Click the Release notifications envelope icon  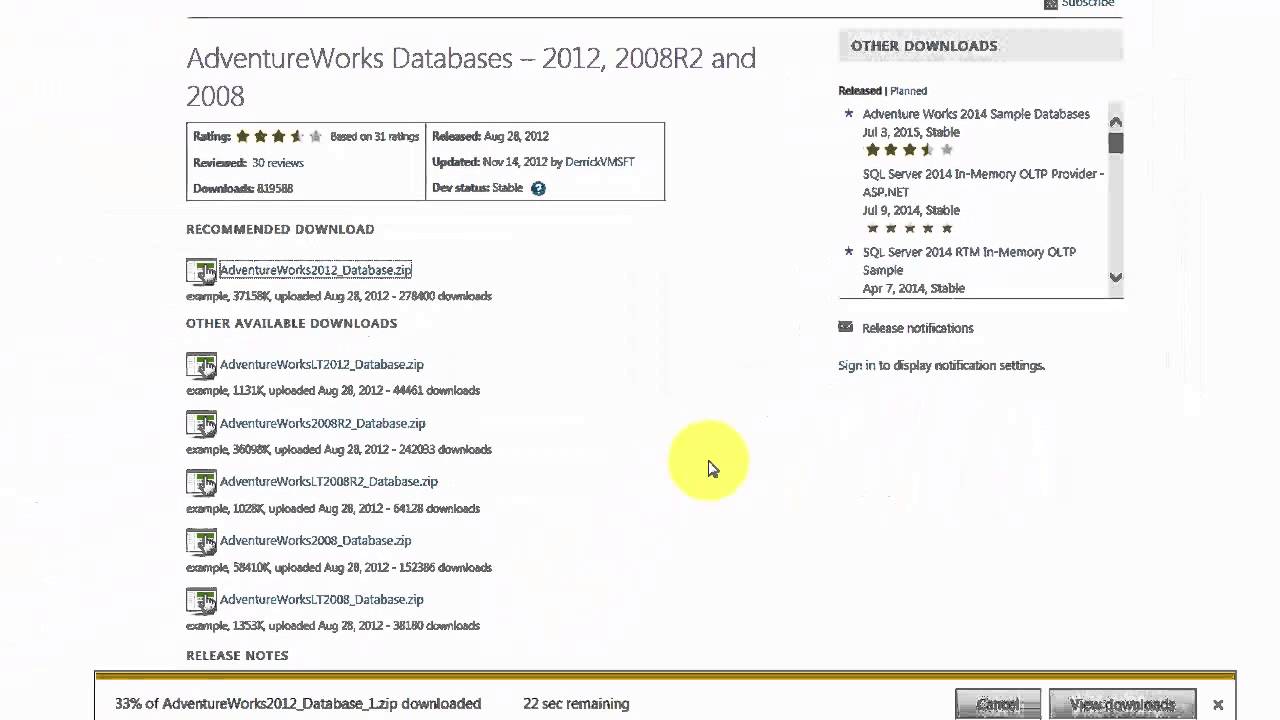click(x=846, y=327)
